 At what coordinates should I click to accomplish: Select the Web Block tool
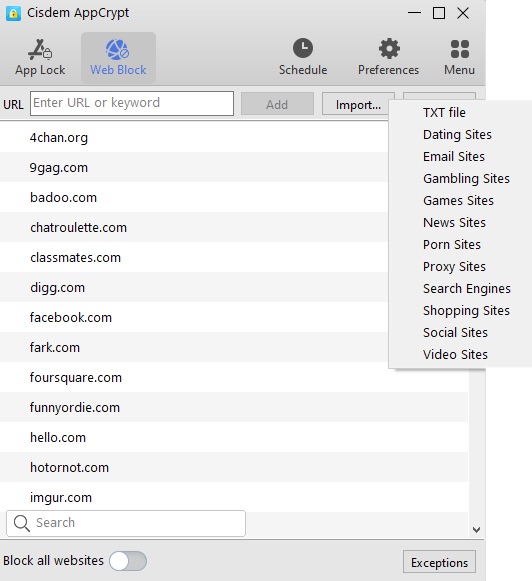click(x=118, y=58)
